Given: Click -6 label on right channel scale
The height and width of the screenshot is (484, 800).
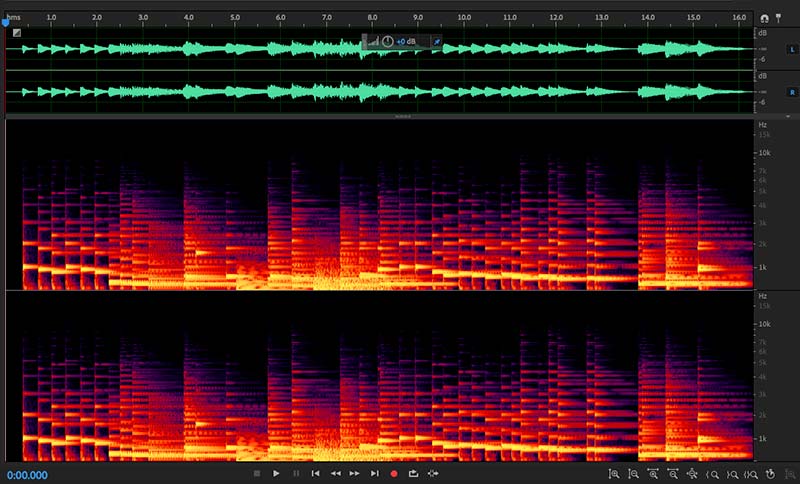Looking at the screenshot, I should (x=762, y=103).
